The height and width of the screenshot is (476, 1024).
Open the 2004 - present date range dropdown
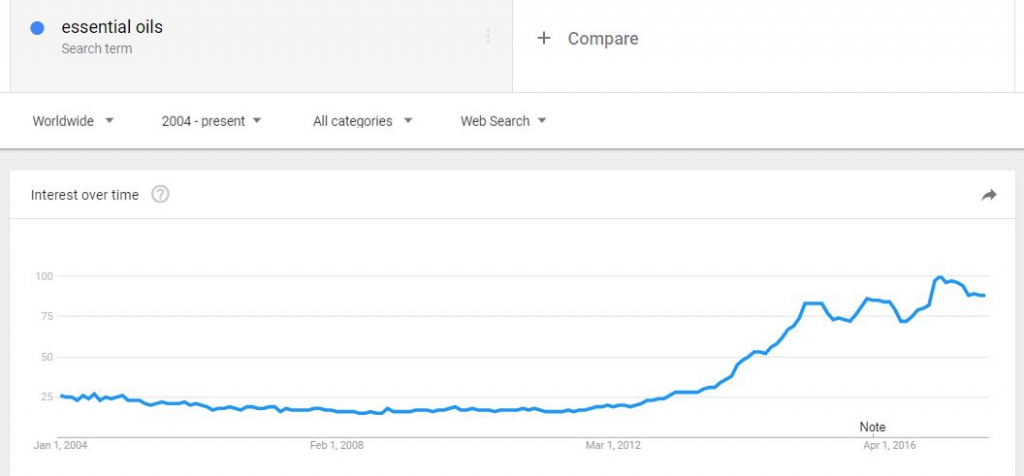(211, 121)
